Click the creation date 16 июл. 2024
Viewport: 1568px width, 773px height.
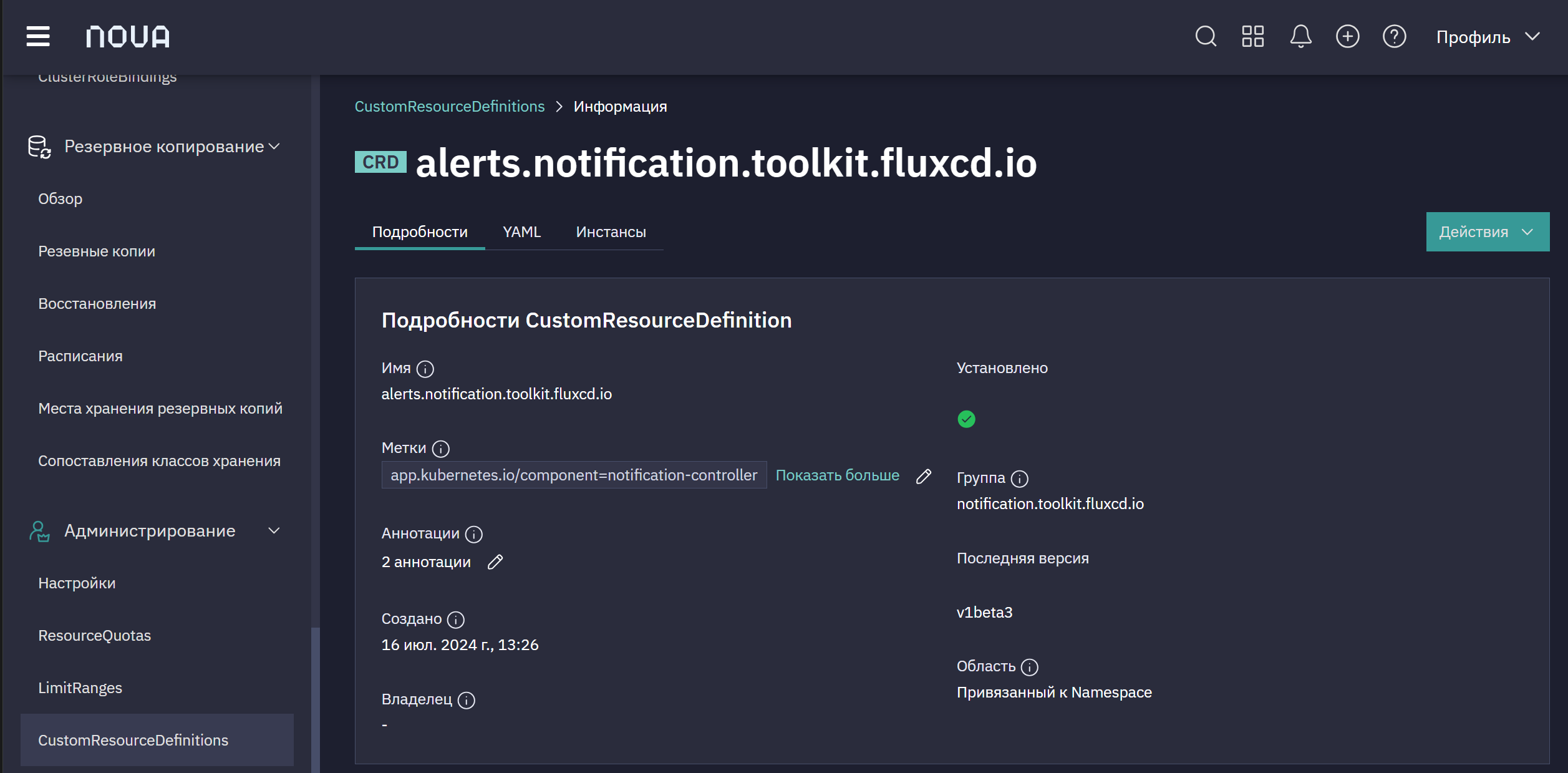click(x=460, y=645)
